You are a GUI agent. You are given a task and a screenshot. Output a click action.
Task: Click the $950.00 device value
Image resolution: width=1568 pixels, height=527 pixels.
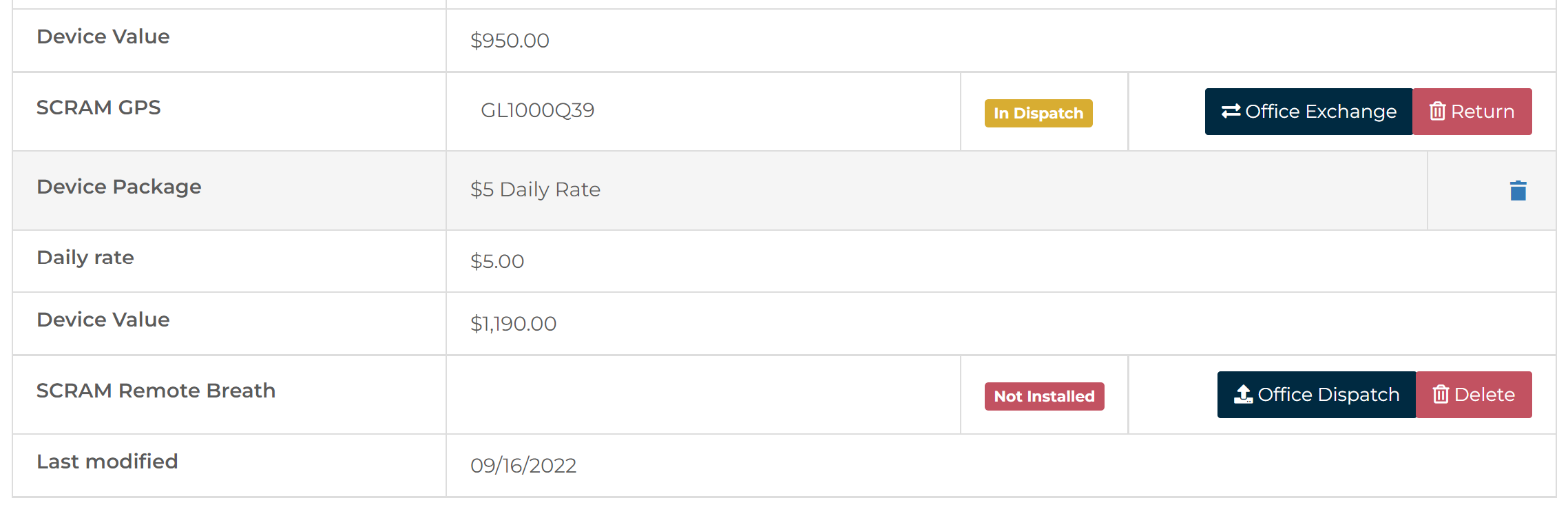[x=510, y=41]
